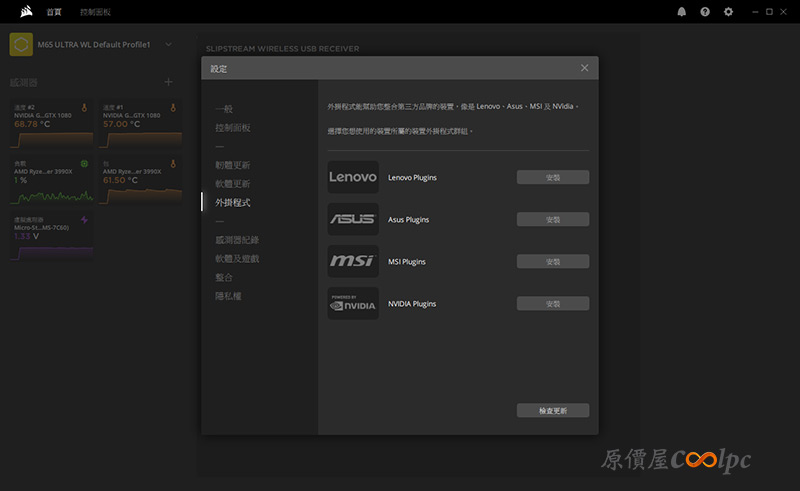Open 感測器紀錄 settings section
This screenshot has height=491, width=800.
pyautogui.click(x=237, y=240)
